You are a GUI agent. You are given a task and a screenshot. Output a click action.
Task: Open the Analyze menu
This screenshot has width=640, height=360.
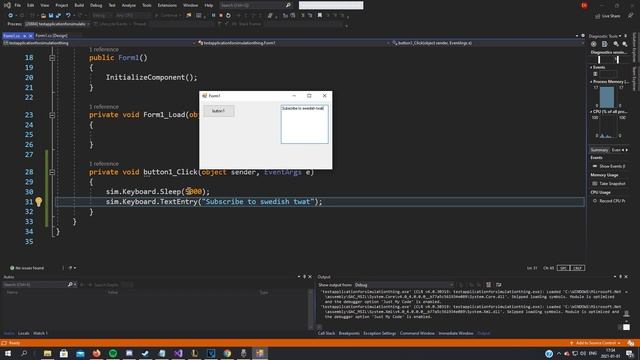[129, 5]
